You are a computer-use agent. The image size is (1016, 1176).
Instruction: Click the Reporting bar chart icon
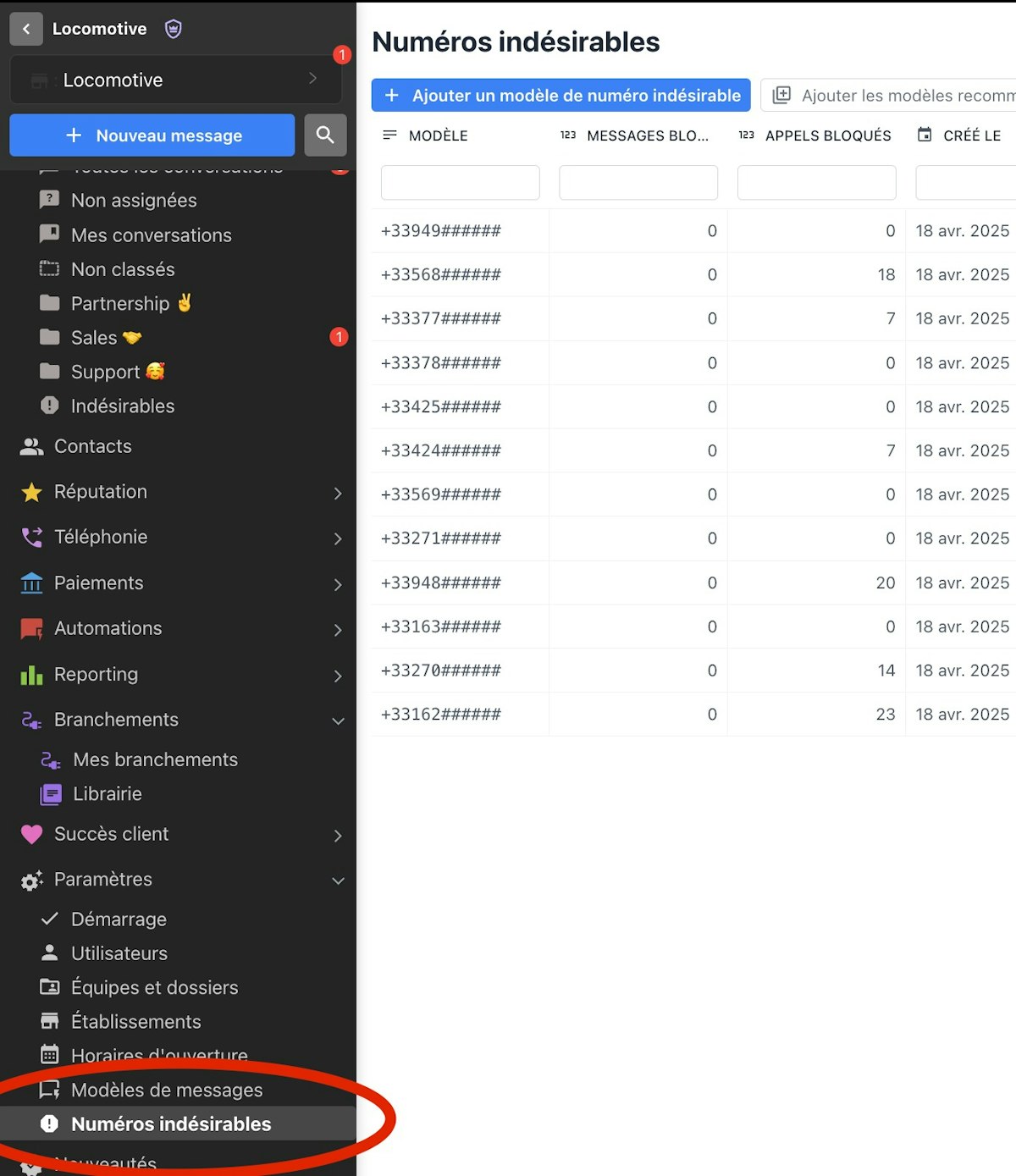(31, 675)
